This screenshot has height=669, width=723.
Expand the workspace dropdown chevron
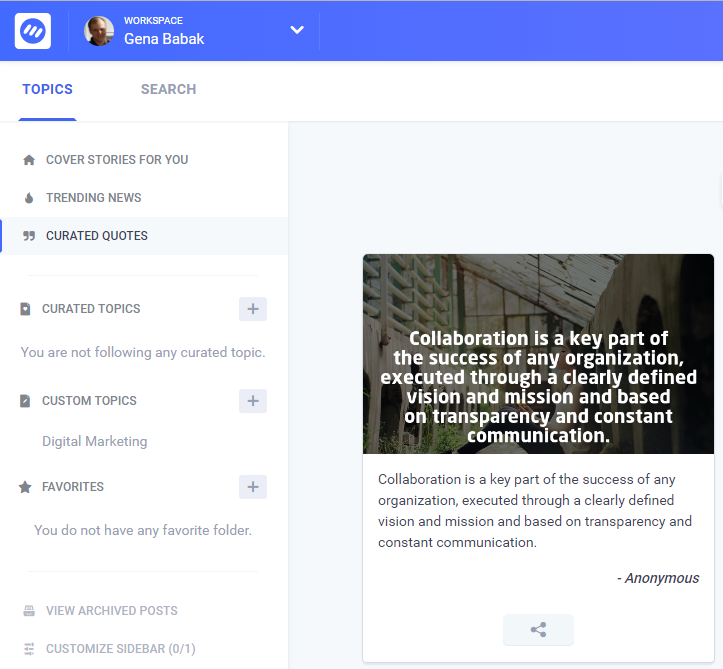tap(297, 30)
